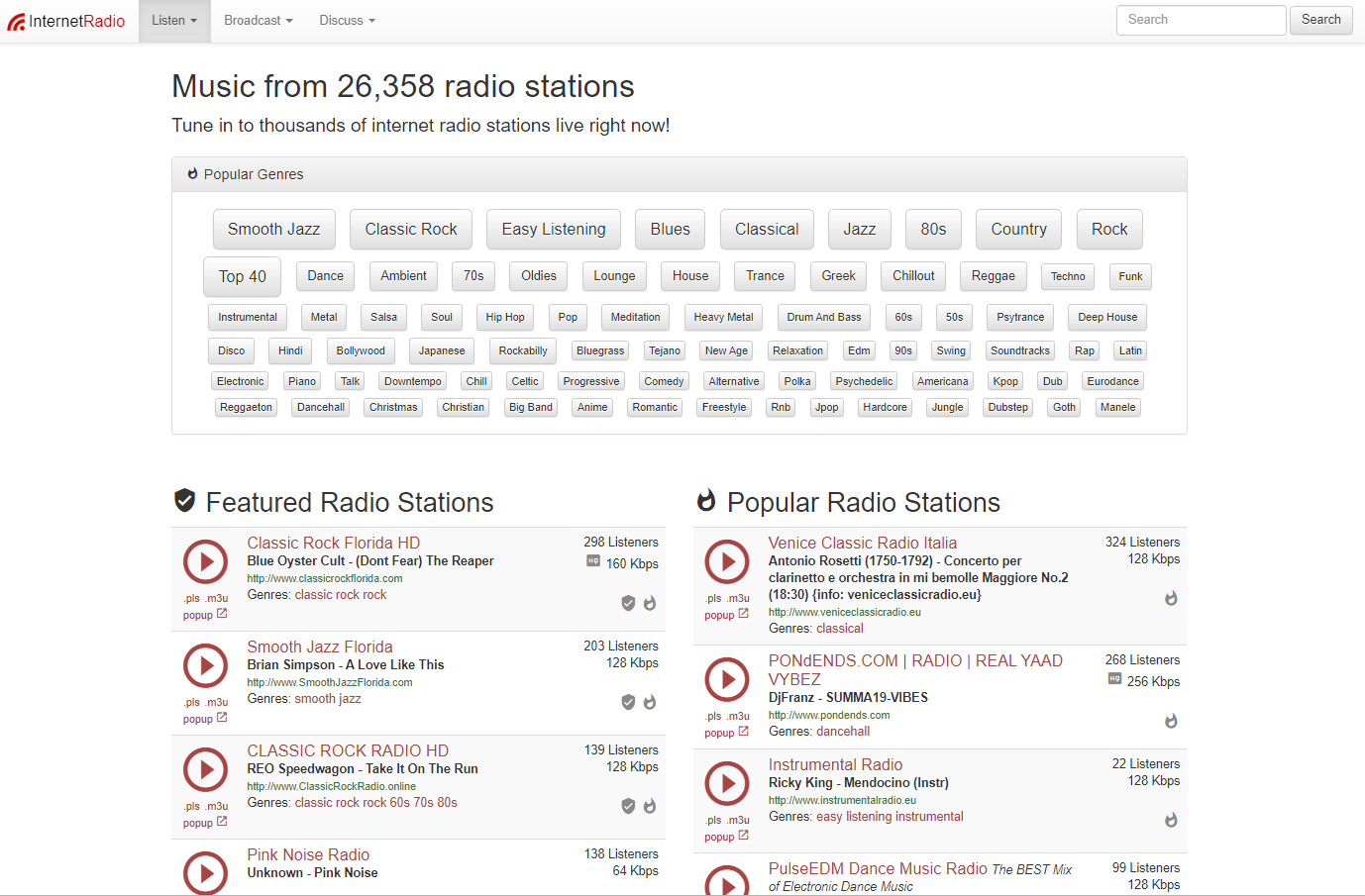Play Instrumental Radio station
This screenshot has height=896, width=1365.
click(727, 784)
